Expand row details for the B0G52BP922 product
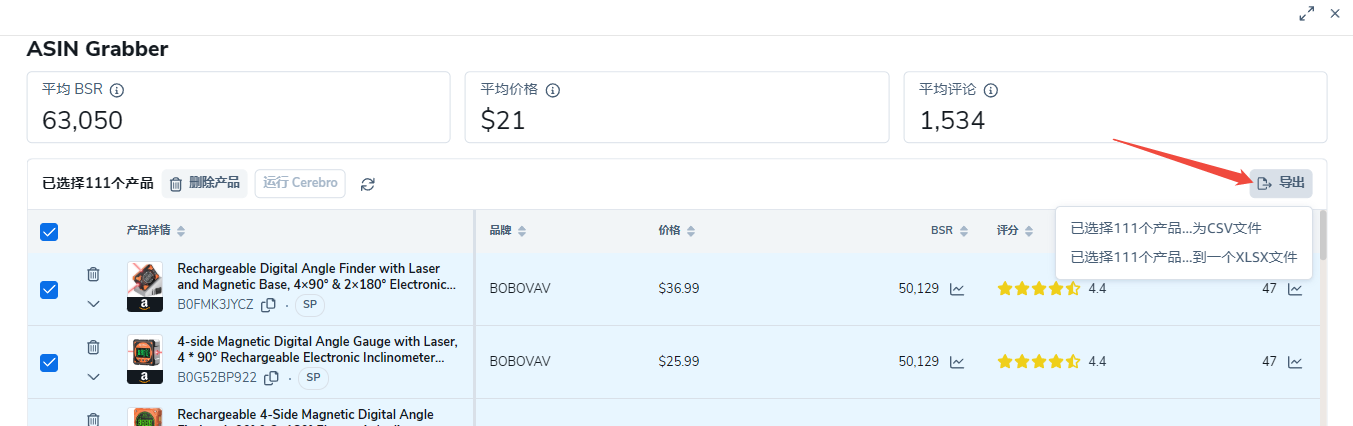This screenshot has height=426, width=1353. 93,377
